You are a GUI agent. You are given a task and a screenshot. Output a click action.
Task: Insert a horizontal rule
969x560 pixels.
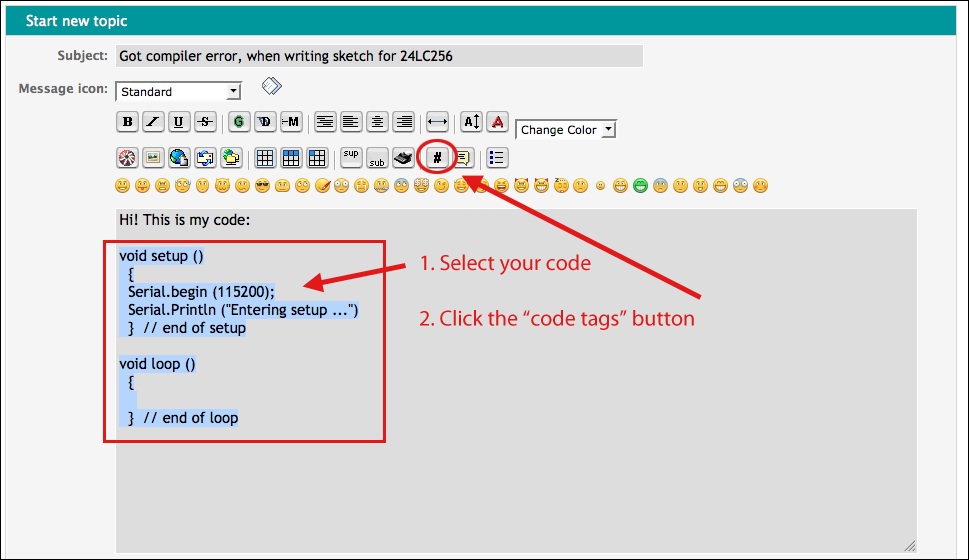437,122
